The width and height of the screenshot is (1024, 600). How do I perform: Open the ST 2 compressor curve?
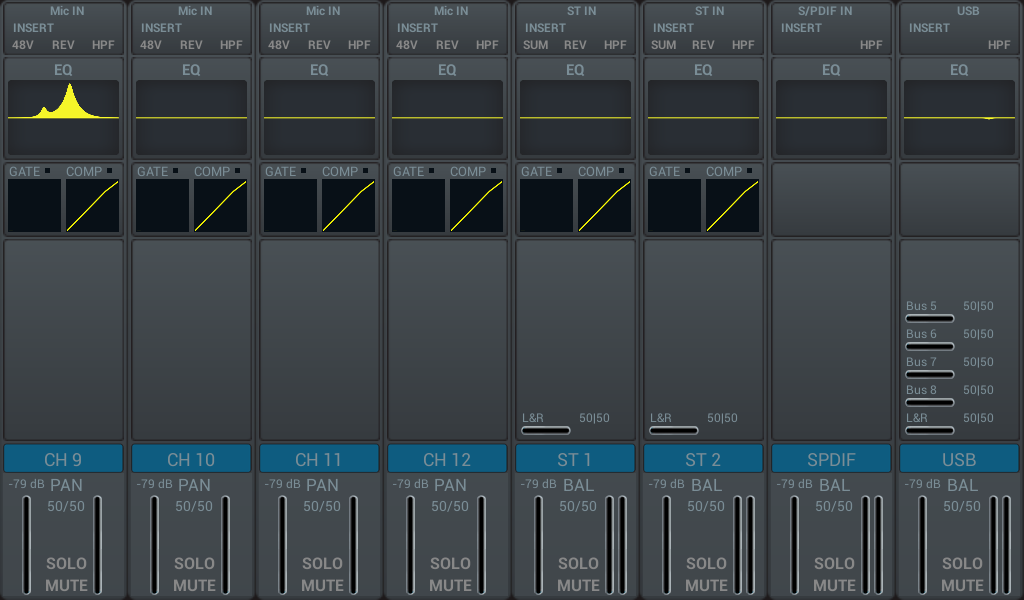tap(732, 206)
